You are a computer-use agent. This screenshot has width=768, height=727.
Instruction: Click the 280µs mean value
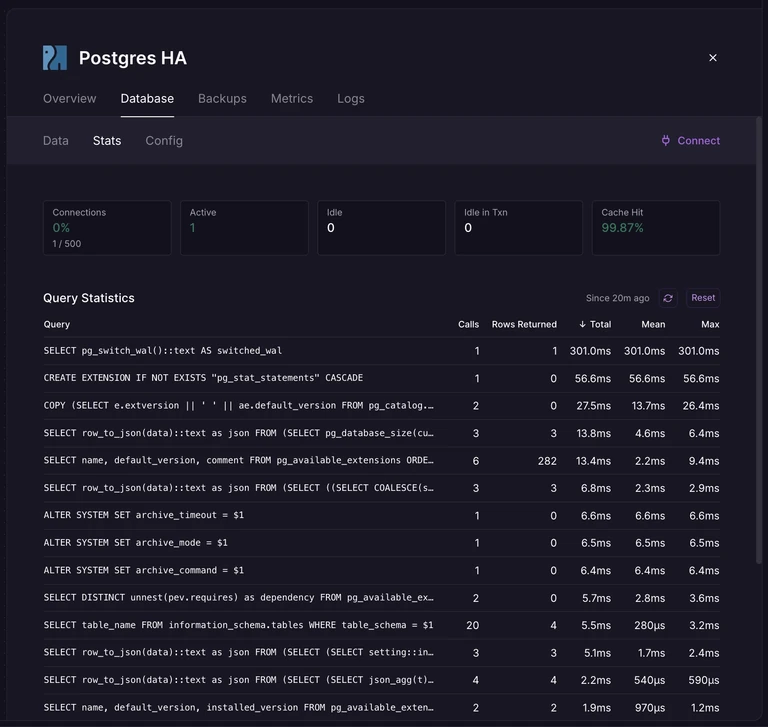click(x=649, y=626)
